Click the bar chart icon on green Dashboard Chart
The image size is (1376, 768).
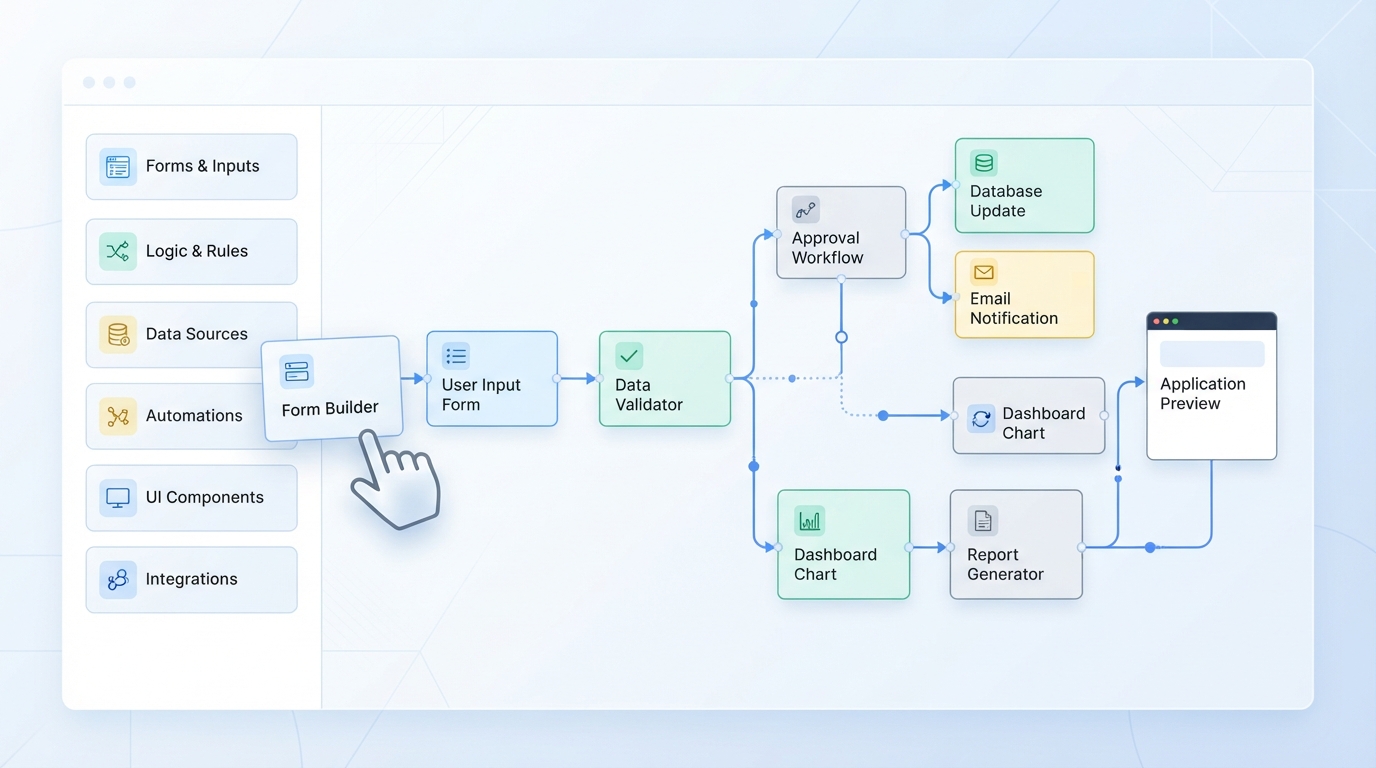(809, 521)
